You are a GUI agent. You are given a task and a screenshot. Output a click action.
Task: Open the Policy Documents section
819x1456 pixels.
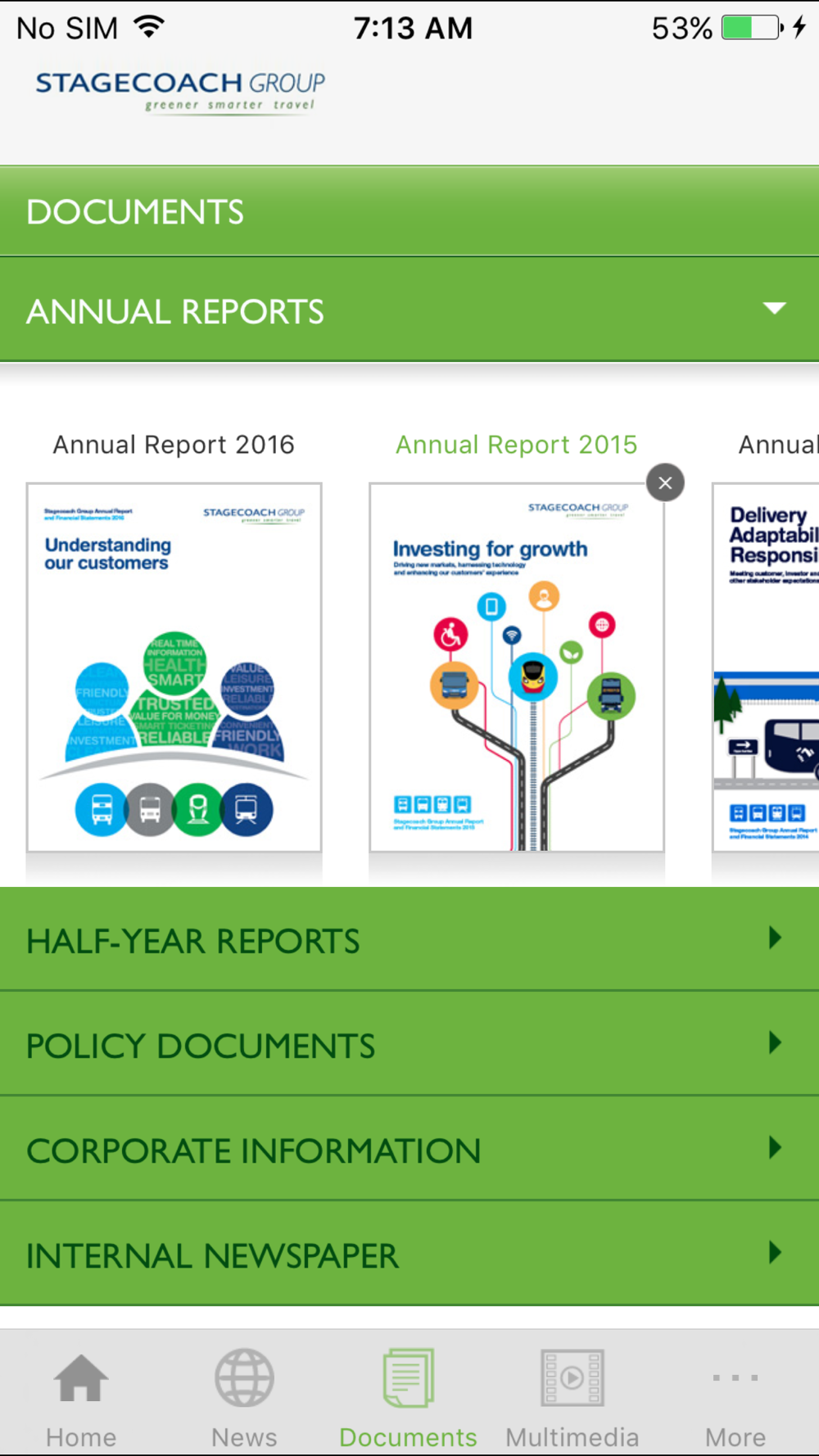point(409,1044)
